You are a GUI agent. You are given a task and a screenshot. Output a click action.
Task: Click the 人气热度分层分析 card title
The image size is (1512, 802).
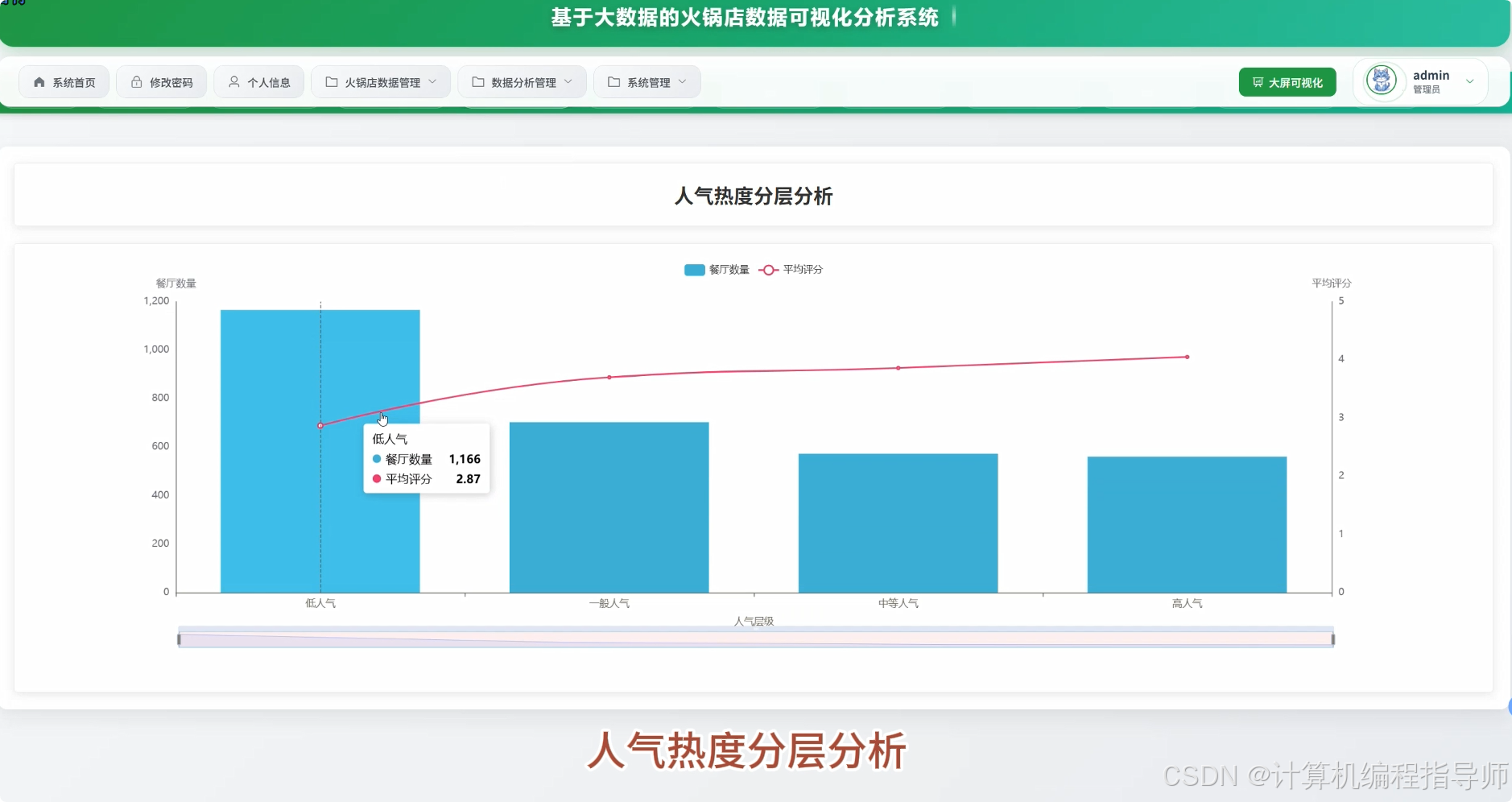754,196
